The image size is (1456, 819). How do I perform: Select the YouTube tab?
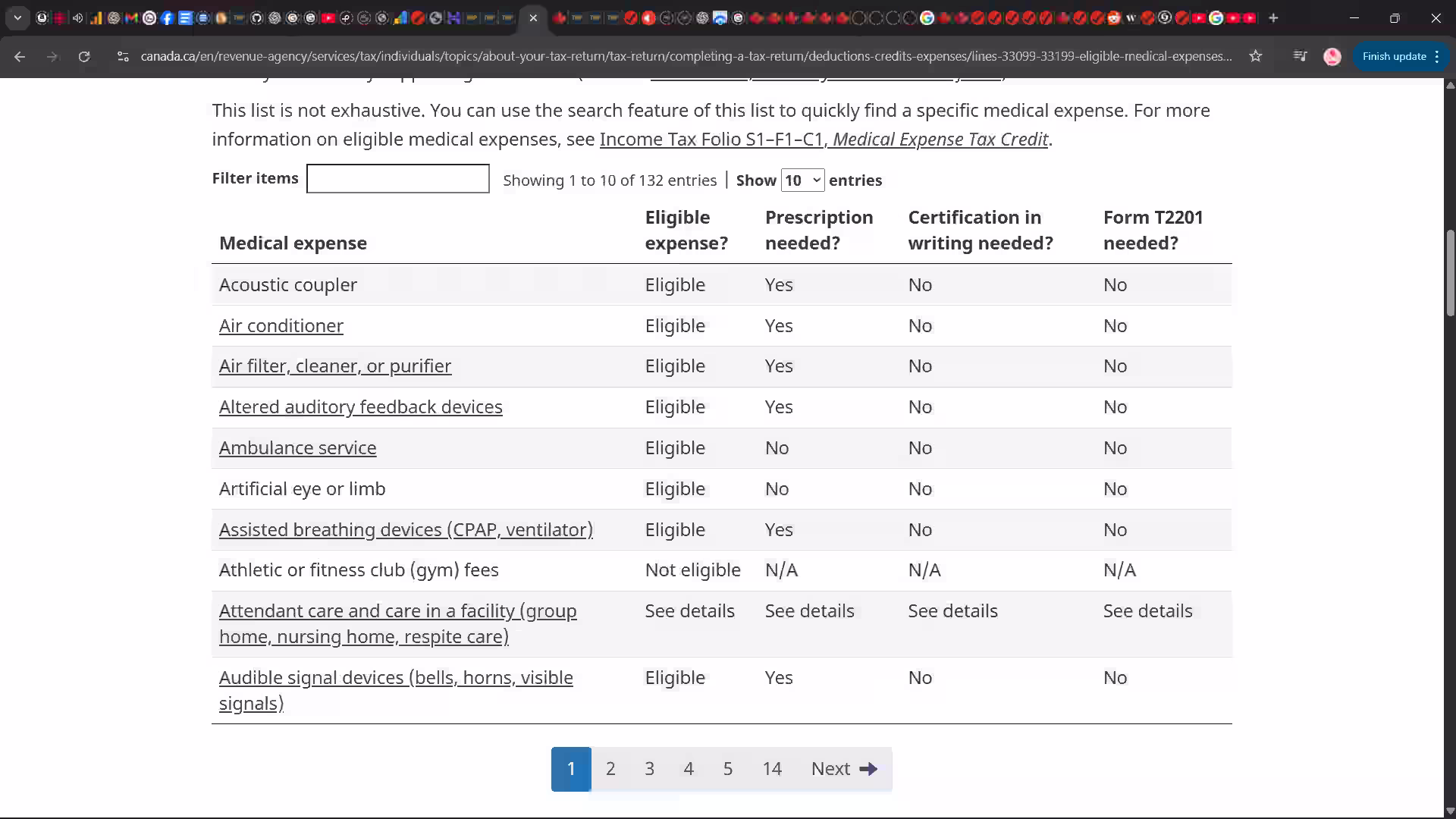click(x=328, y=17)
